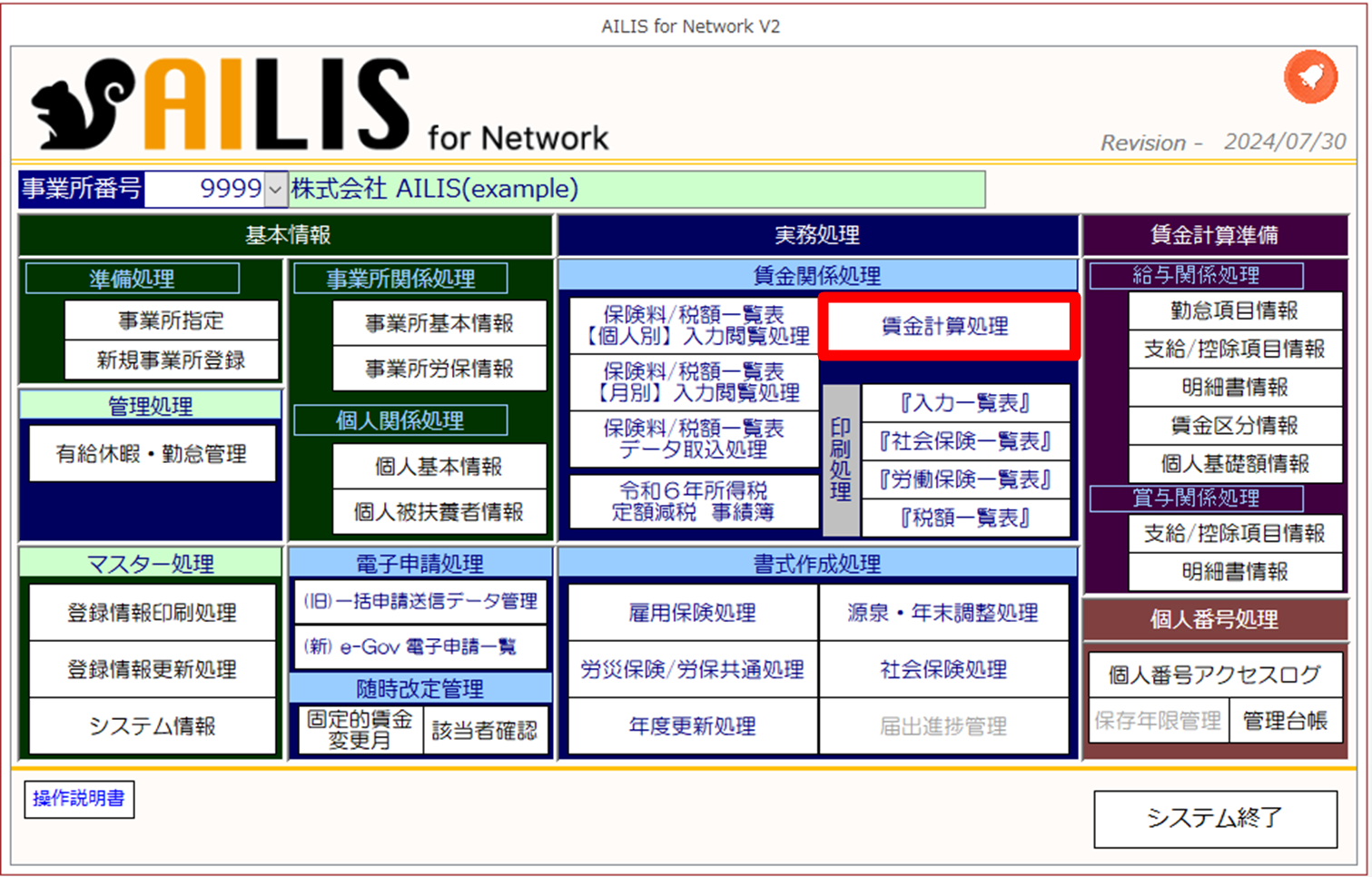
Task: Click the 事業所番号 9999 field
Action: (205, 189)
